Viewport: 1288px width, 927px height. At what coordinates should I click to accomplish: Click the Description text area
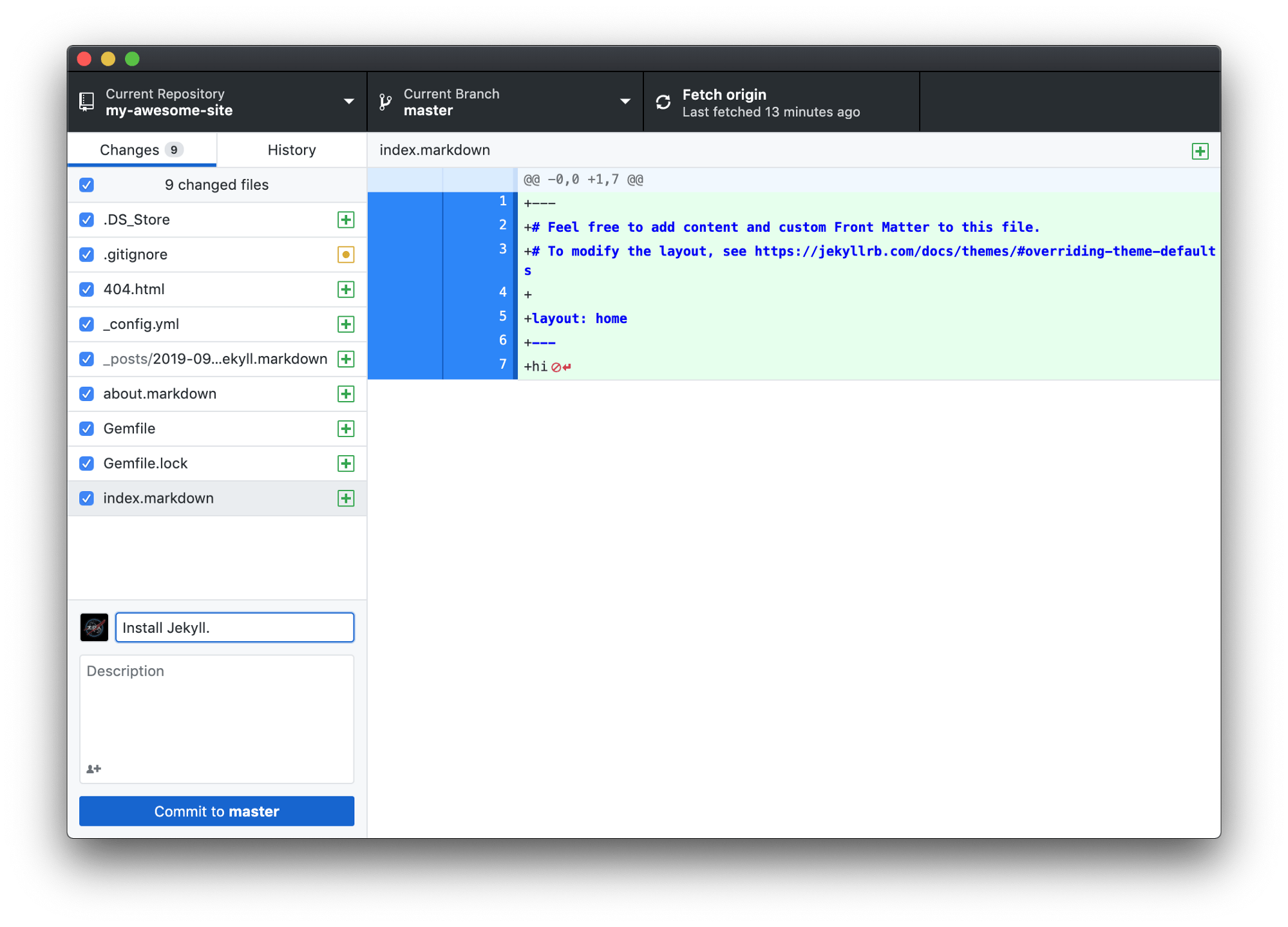(x=216, y=719)
